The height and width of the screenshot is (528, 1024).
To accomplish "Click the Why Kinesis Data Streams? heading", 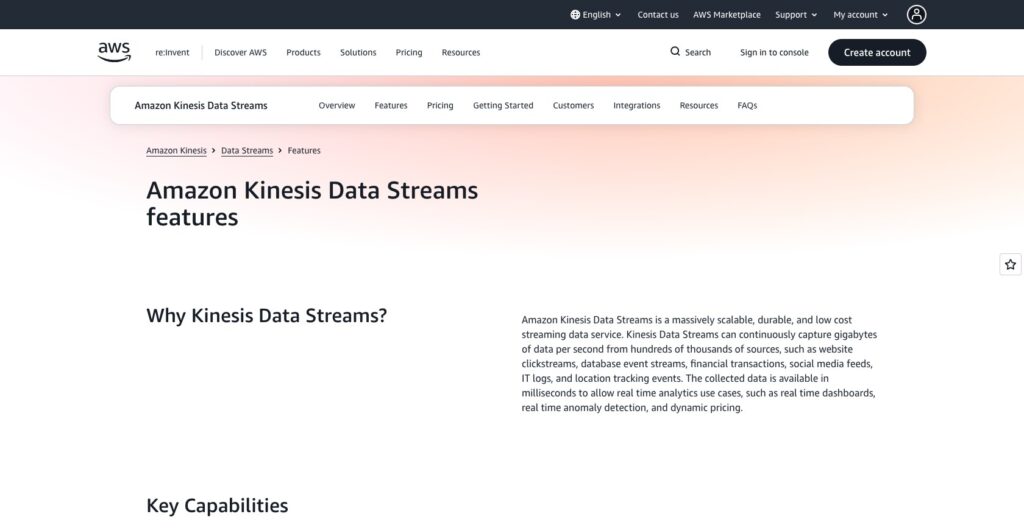I will pyautogui.click(x=266, y=316).
